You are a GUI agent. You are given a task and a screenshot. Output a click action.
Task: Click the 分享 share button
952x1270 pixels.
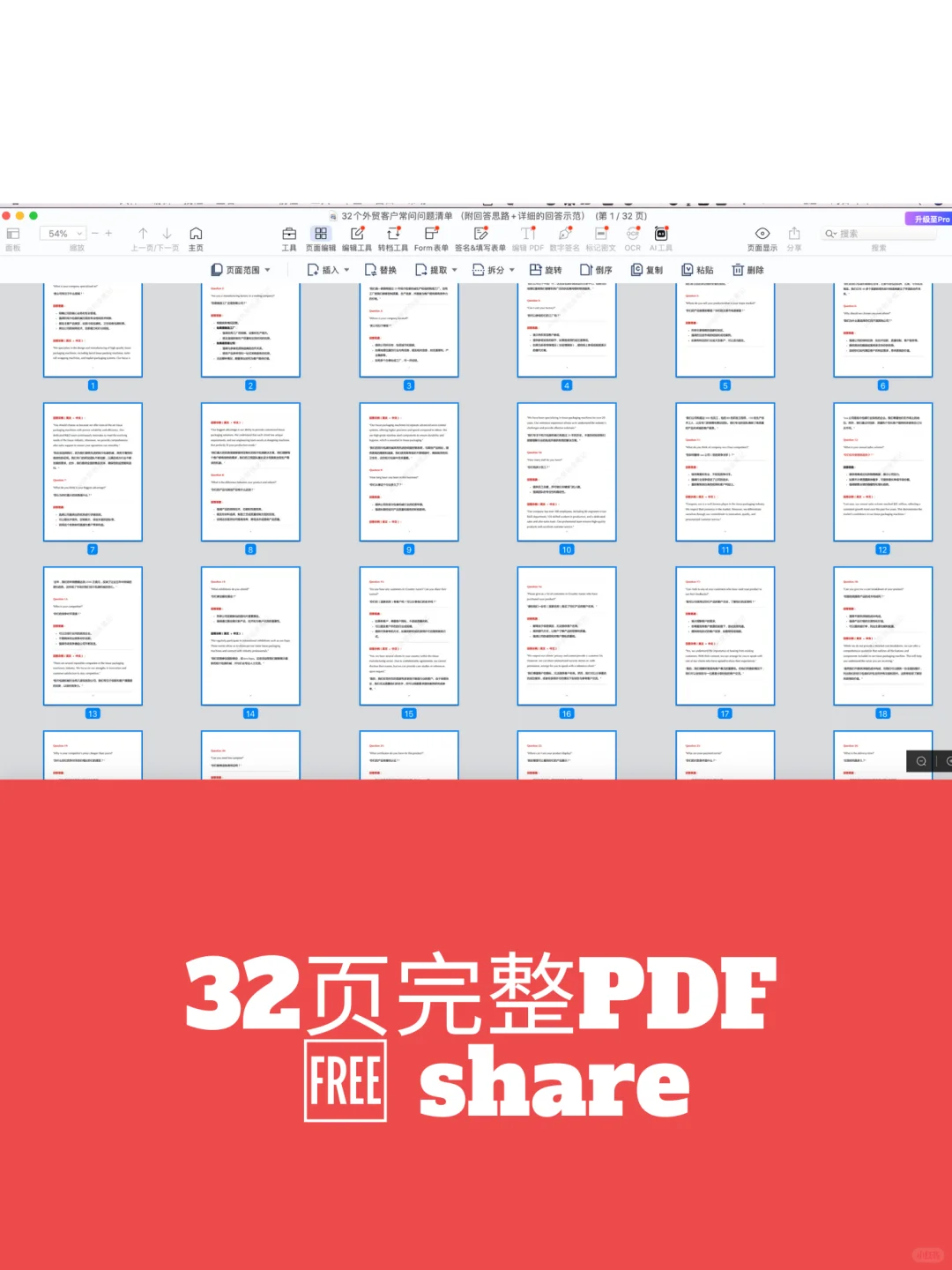tap(793, 239)
